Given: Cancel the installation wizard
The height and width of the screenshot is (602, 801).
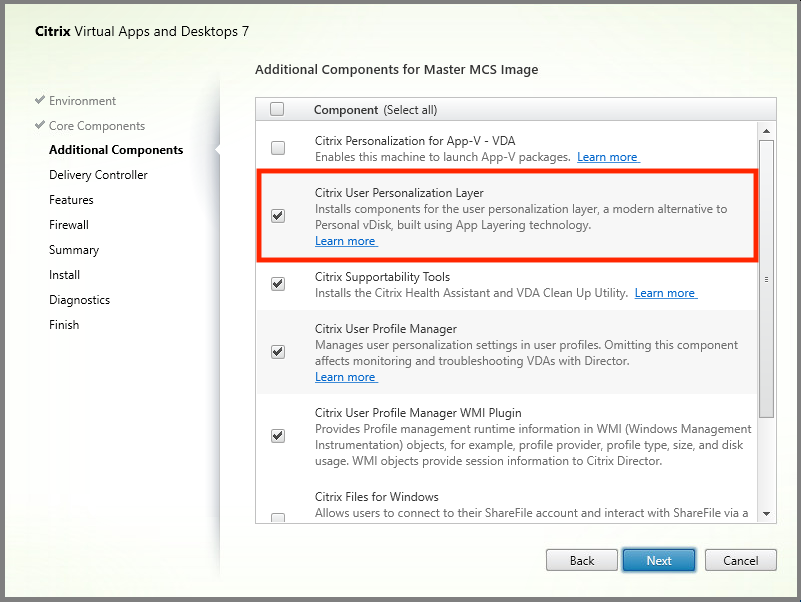Looking at the screenshot, I should click(x=741, y=560).
